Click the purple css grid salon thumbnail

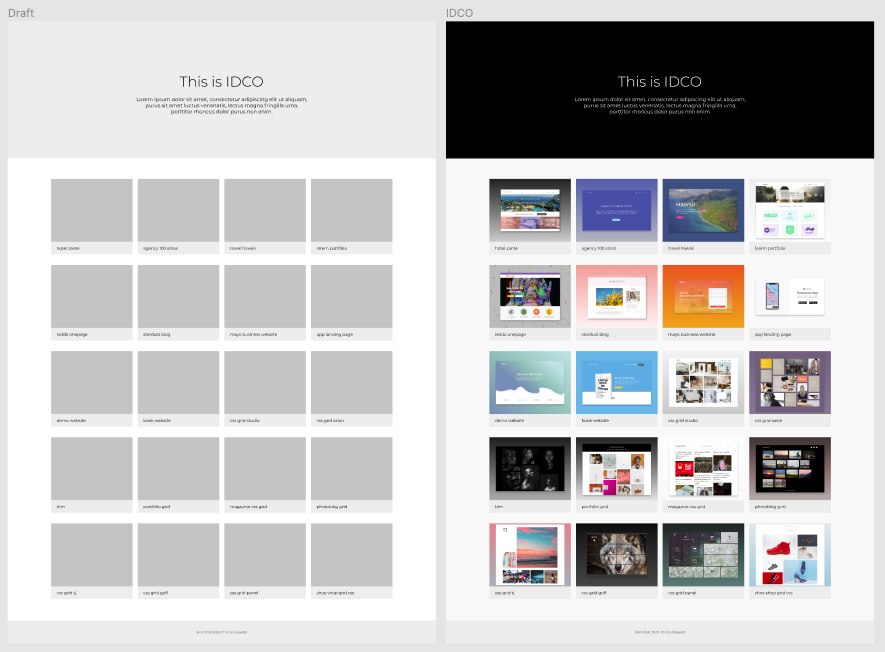click(x=790, y=383)
